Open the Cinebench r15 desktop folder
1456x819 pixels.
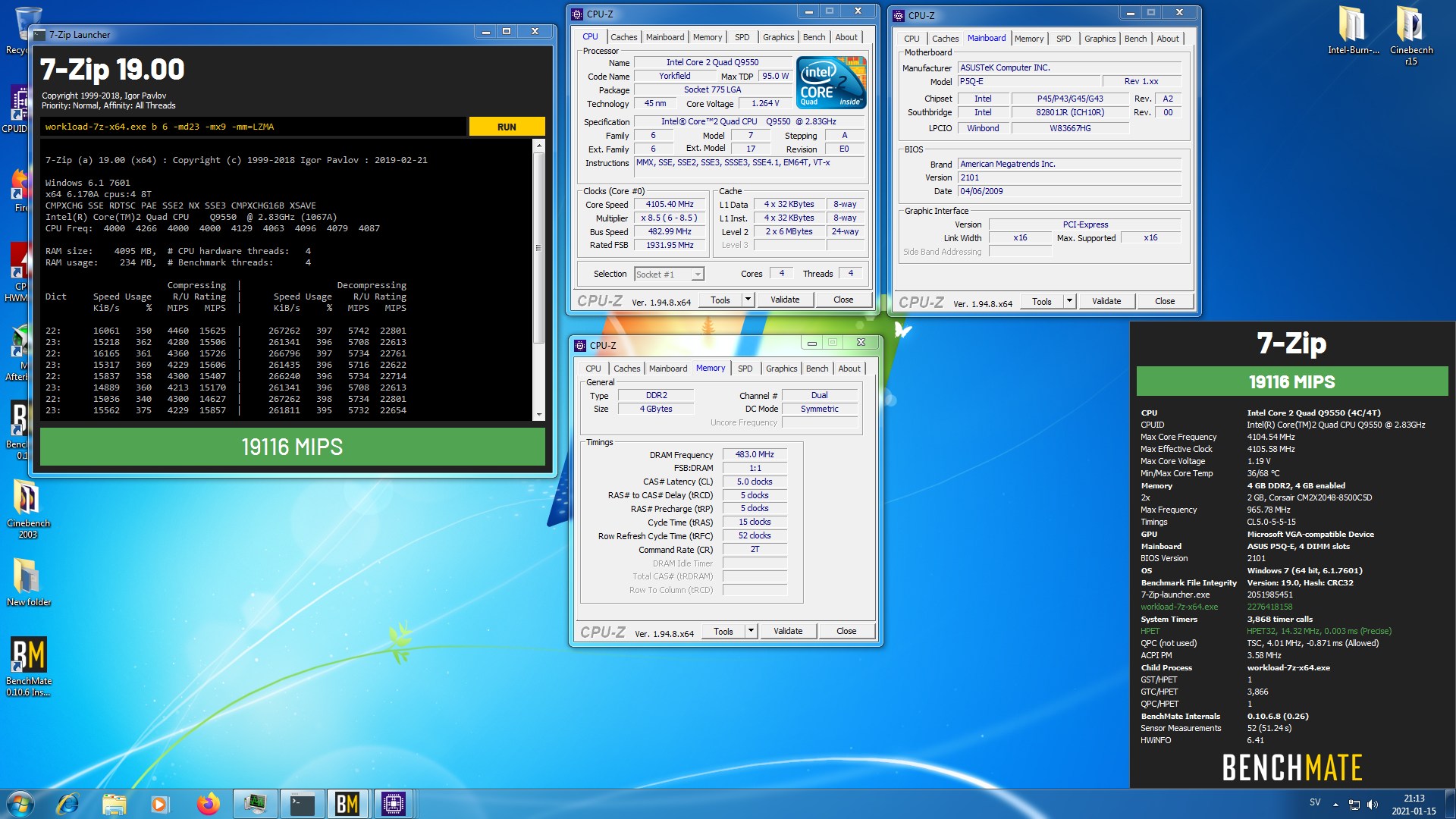pos(1410,36)
